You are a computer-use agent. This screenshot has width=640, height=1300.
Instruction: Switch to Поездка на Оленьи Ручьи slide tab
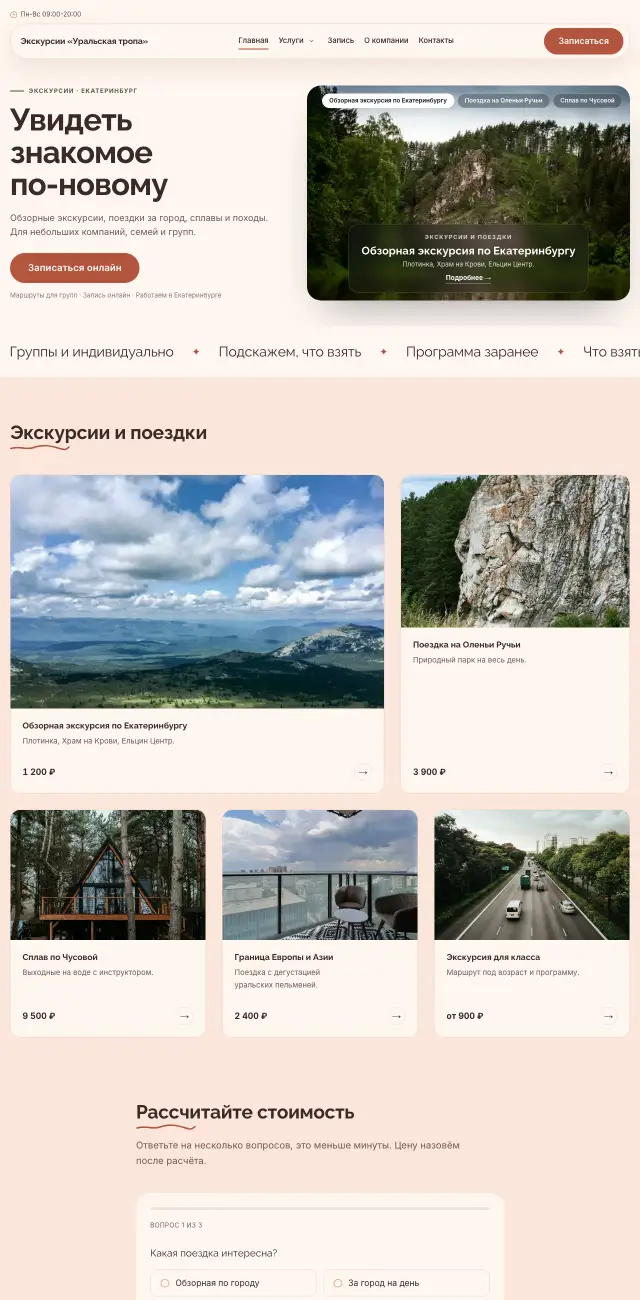pos(503,101)
